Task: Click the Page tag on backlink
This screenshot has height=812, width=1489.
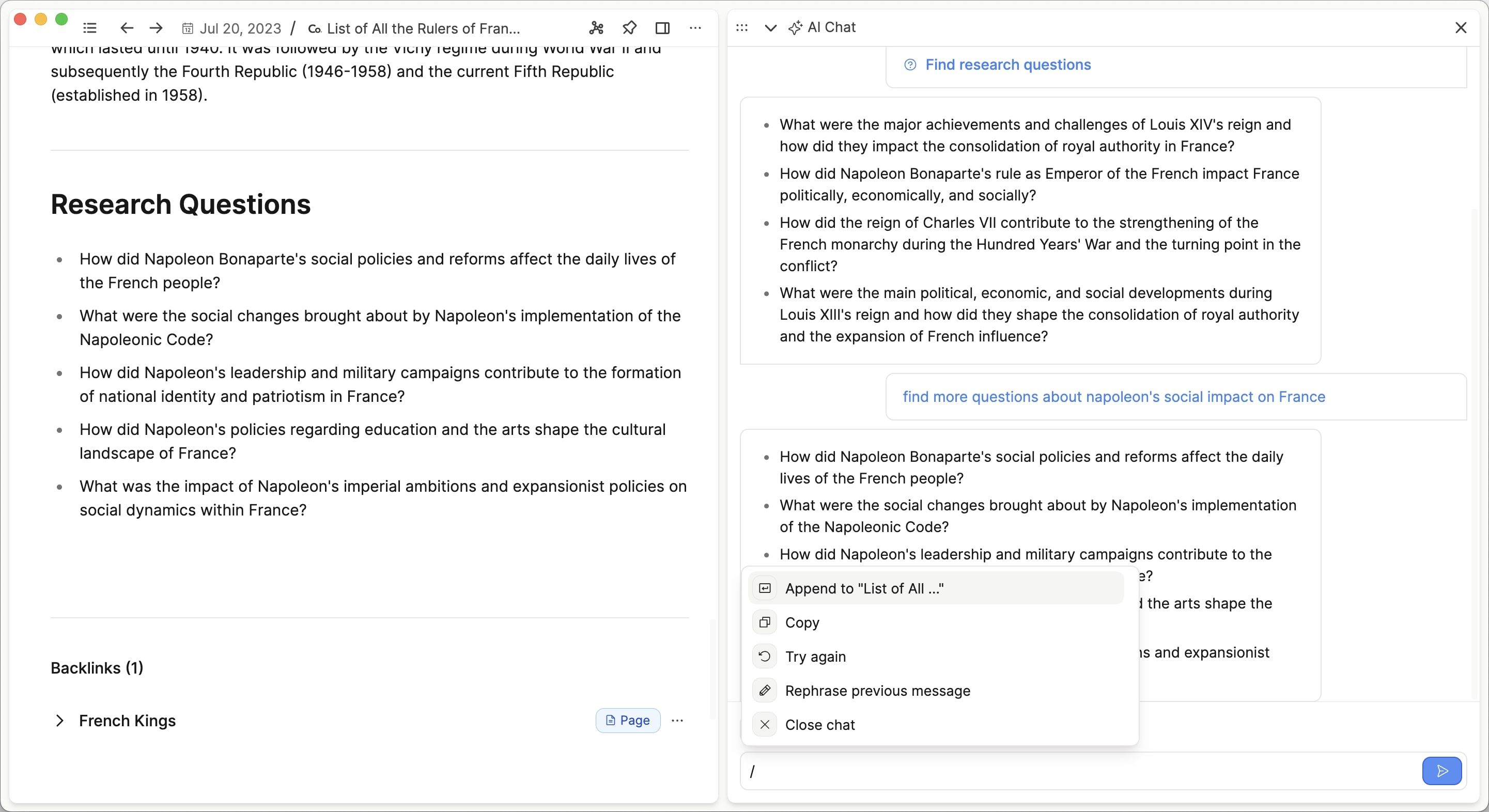Action: [628, 720]
